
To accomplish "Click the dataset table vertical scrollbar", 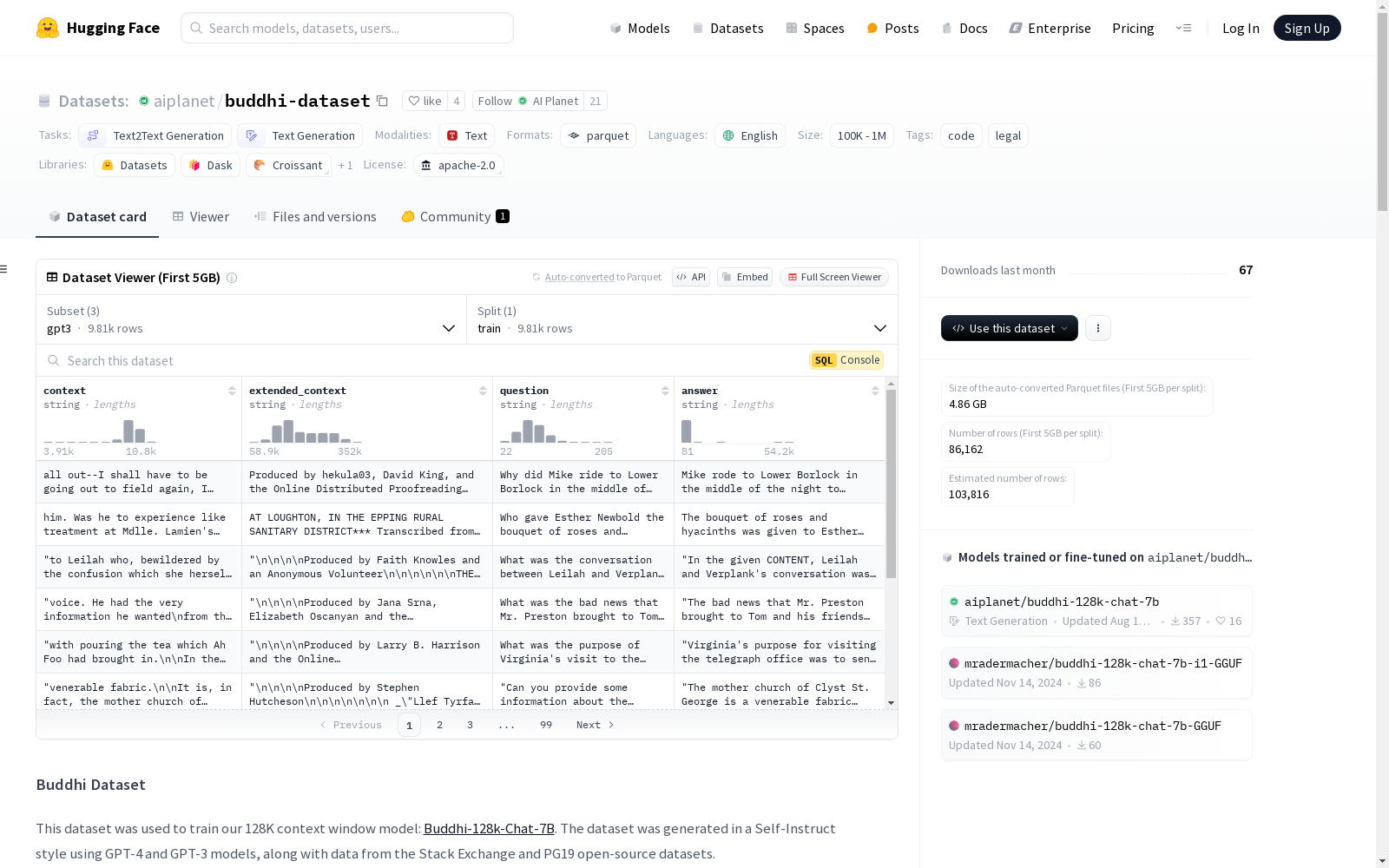I will [891, 483].
